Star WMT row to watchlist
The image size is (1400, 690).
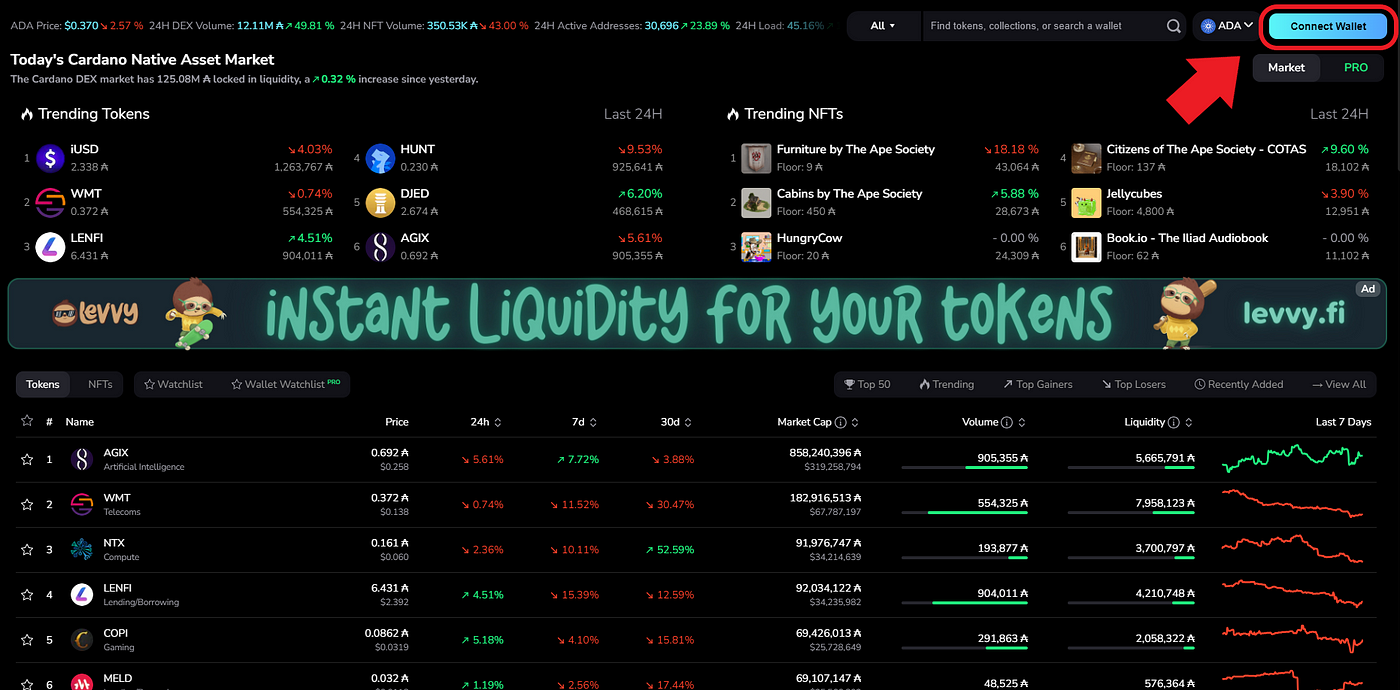[27, 505]
